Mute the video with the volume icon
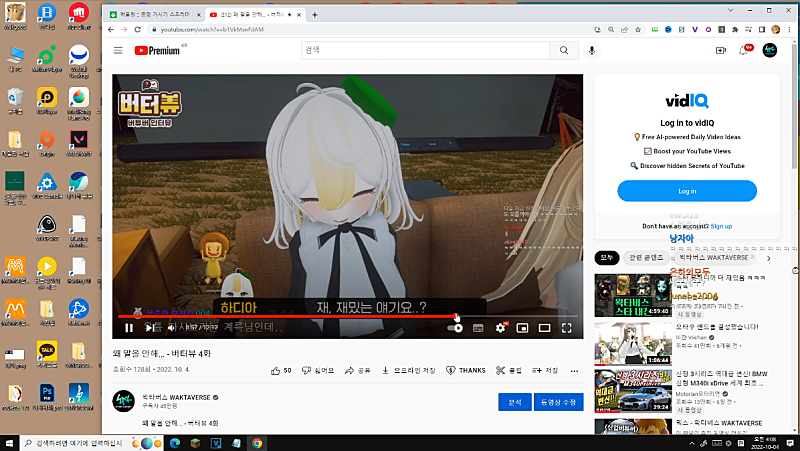The height and width of the screenshot is (451, 800). [x=172, y=328]
